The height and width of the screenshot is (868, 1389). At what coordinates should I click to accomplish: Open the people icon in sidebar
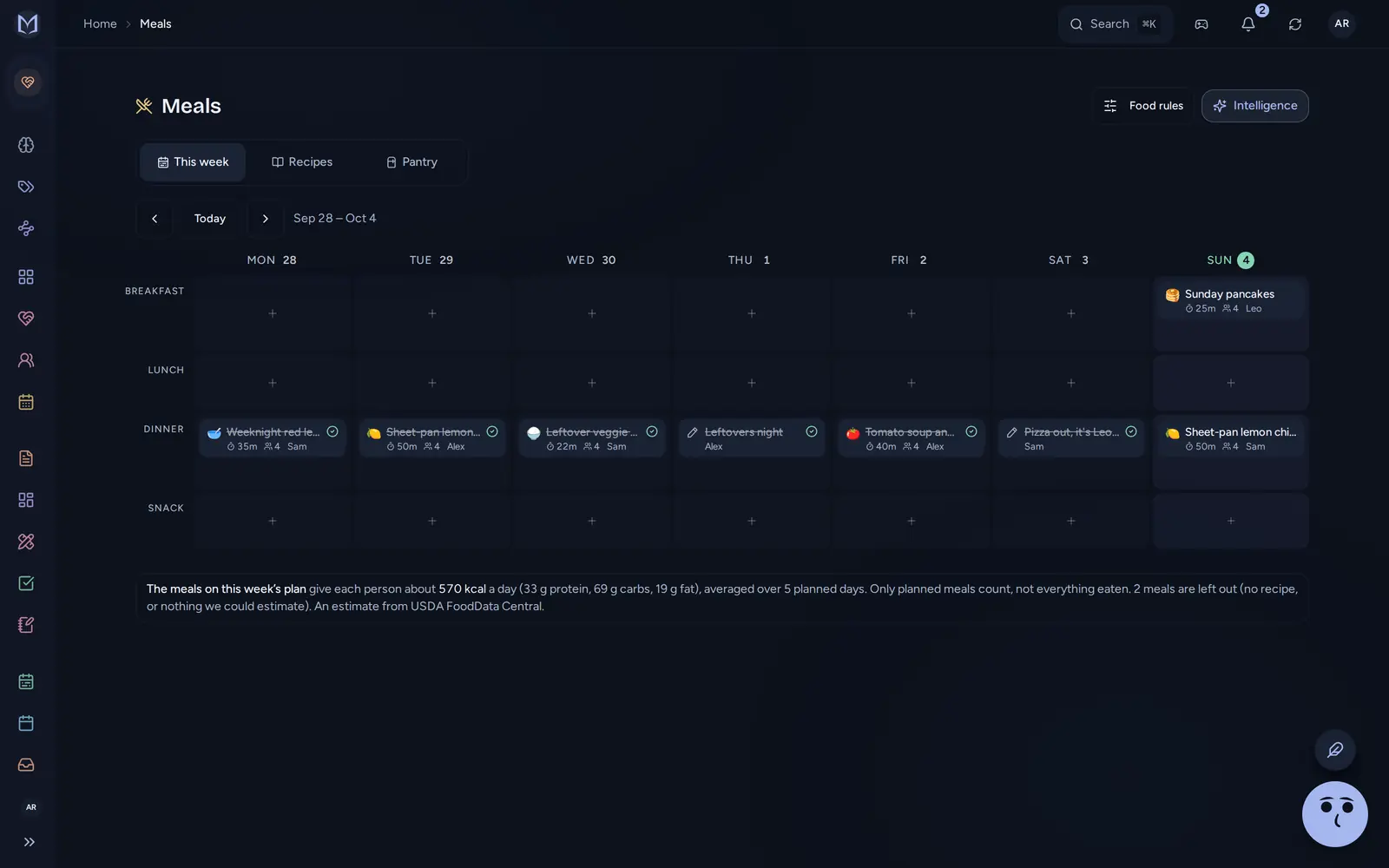[26, 360]
